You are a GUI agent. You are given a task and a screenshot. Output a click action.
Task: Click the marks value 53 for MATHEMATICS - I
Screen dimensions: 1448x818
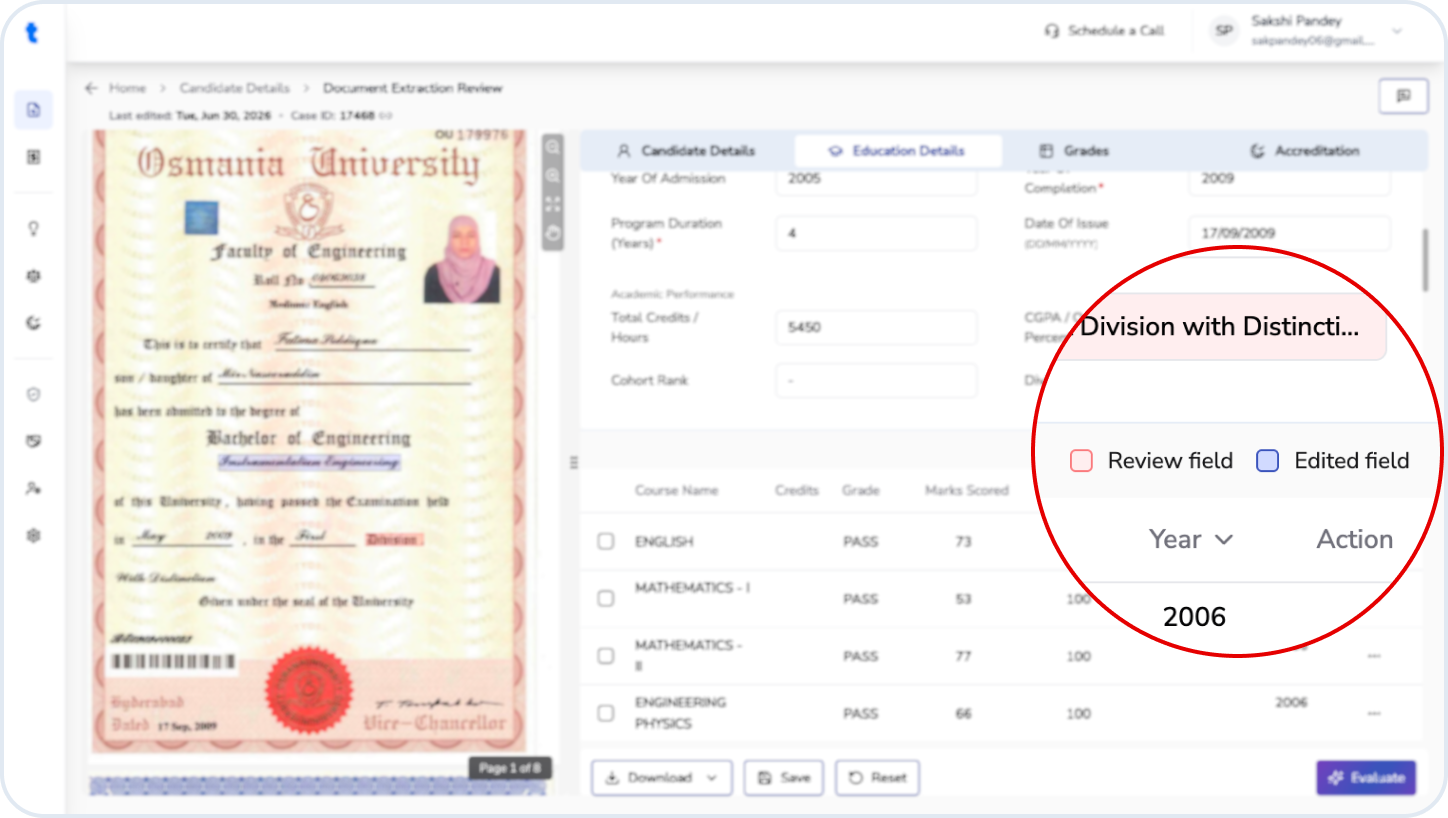pos(964,598)
